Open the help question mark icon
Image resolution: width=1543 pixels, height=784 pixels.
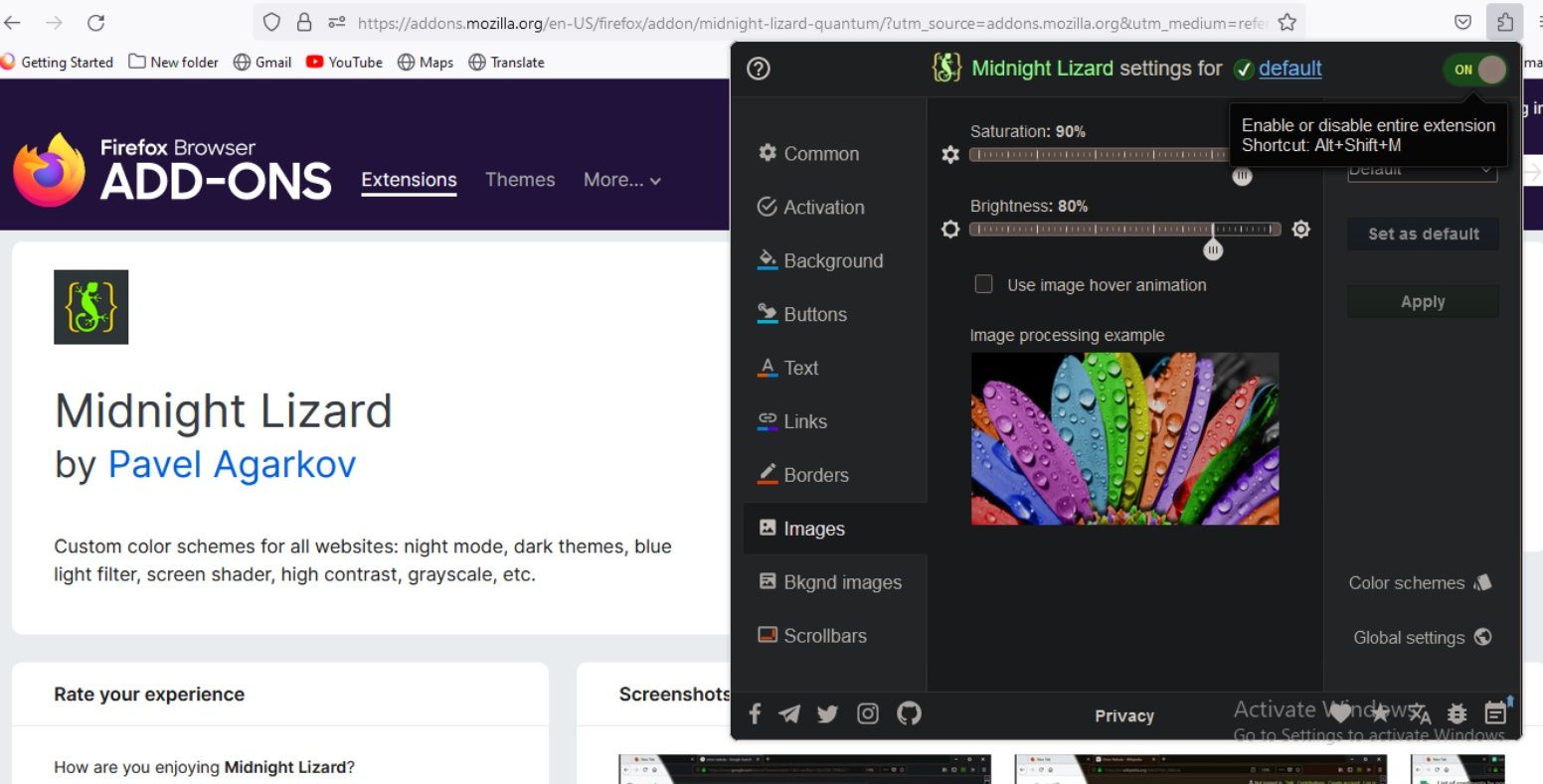tap(759, 69)
